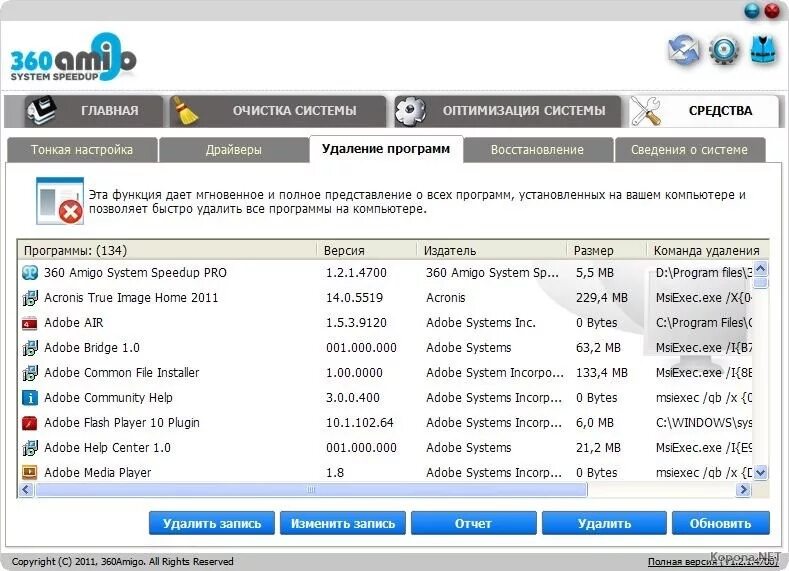Click the life vest help icon
789x571 pixels.
click(x=763, y=50)
